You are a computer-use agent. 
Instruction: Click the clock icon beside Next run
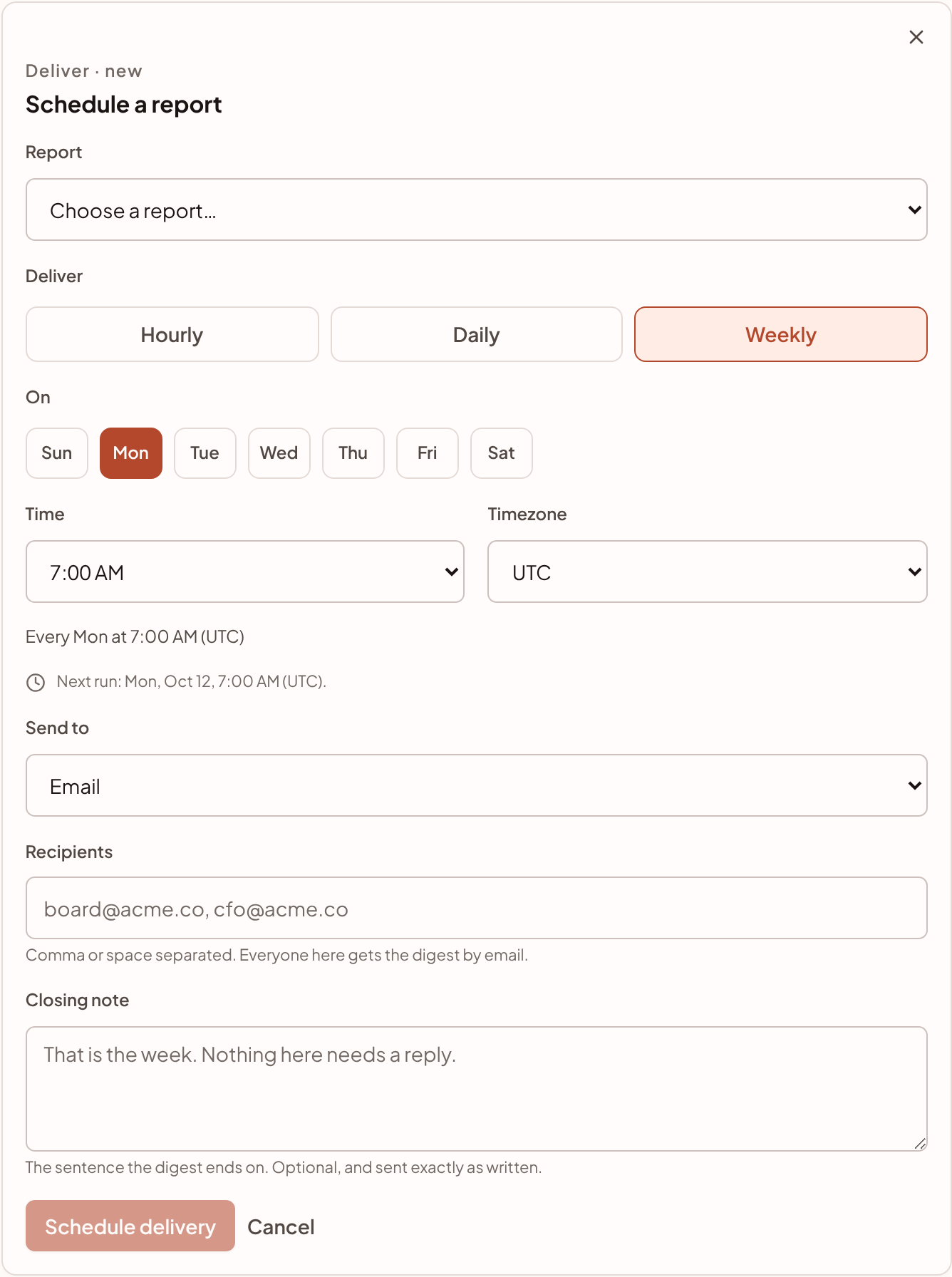(36, 682)
